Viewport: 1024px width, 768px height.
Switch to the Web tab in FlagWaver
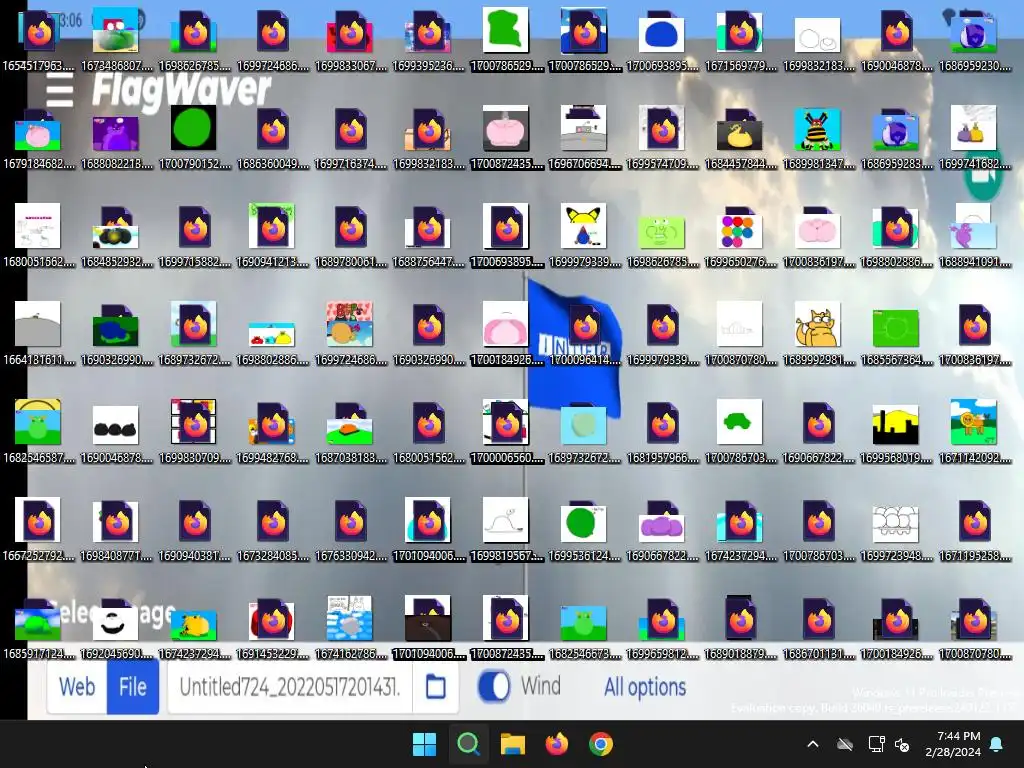pyautogui.click(x=77, y=686)
